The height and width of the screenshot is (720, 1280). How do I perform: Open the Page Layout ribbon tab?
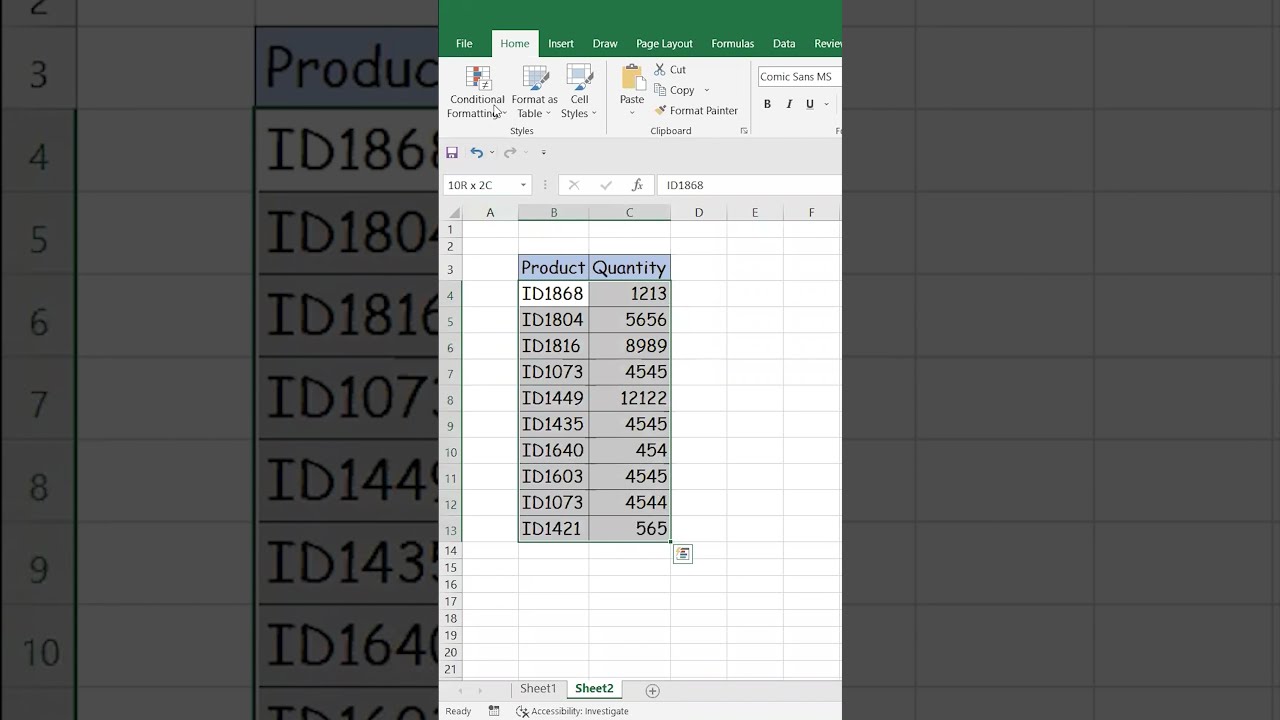tap(664, 44)
